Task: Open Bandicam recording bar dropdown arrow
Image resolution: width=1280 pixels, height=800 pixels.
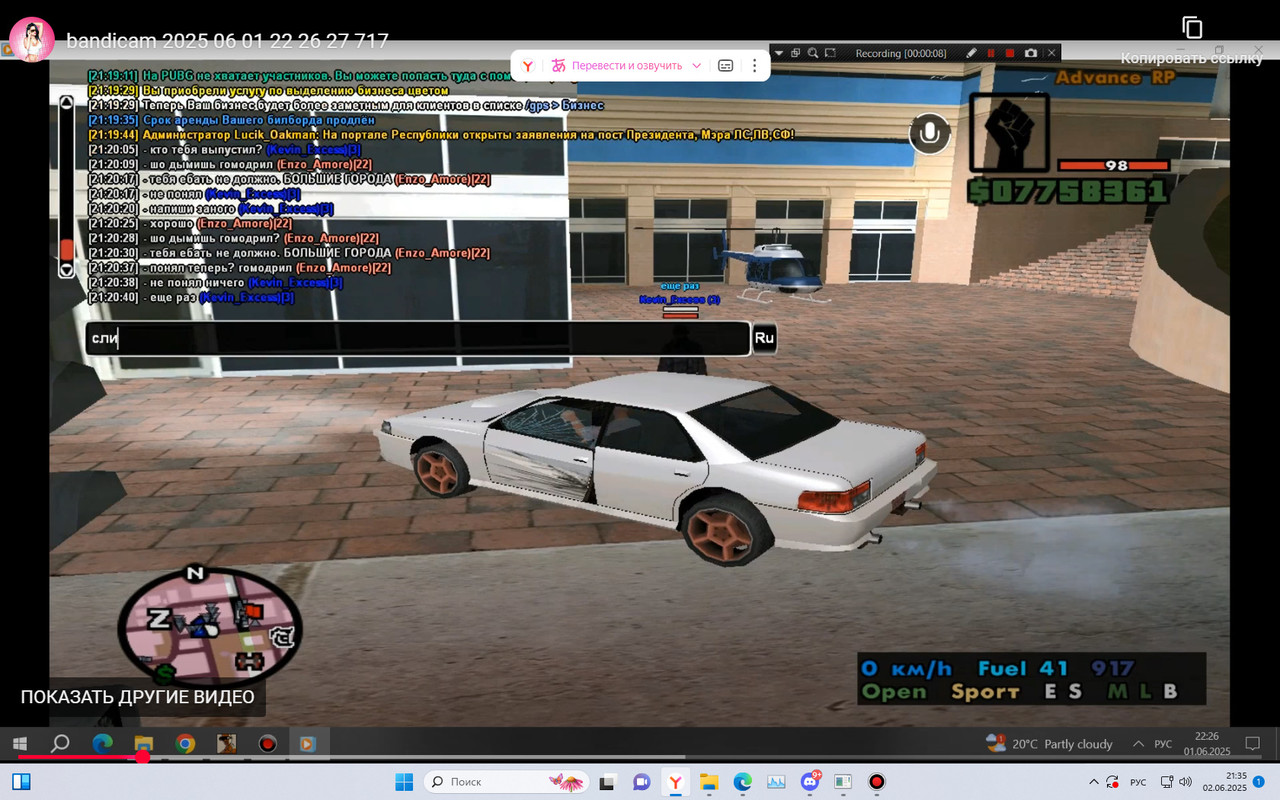Action: [778, 53]
